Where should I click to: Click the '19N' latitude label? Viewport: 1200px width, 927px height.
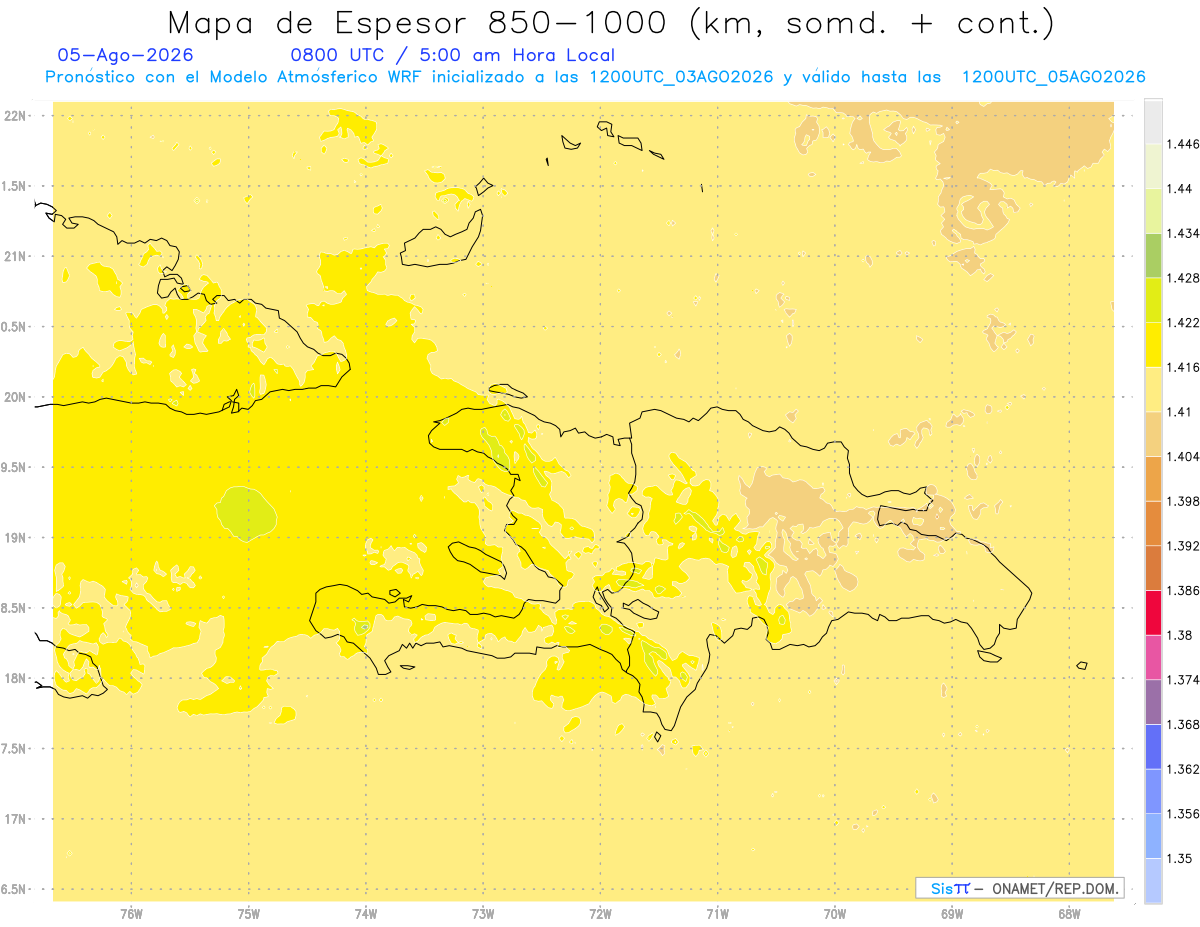point(14,537)
